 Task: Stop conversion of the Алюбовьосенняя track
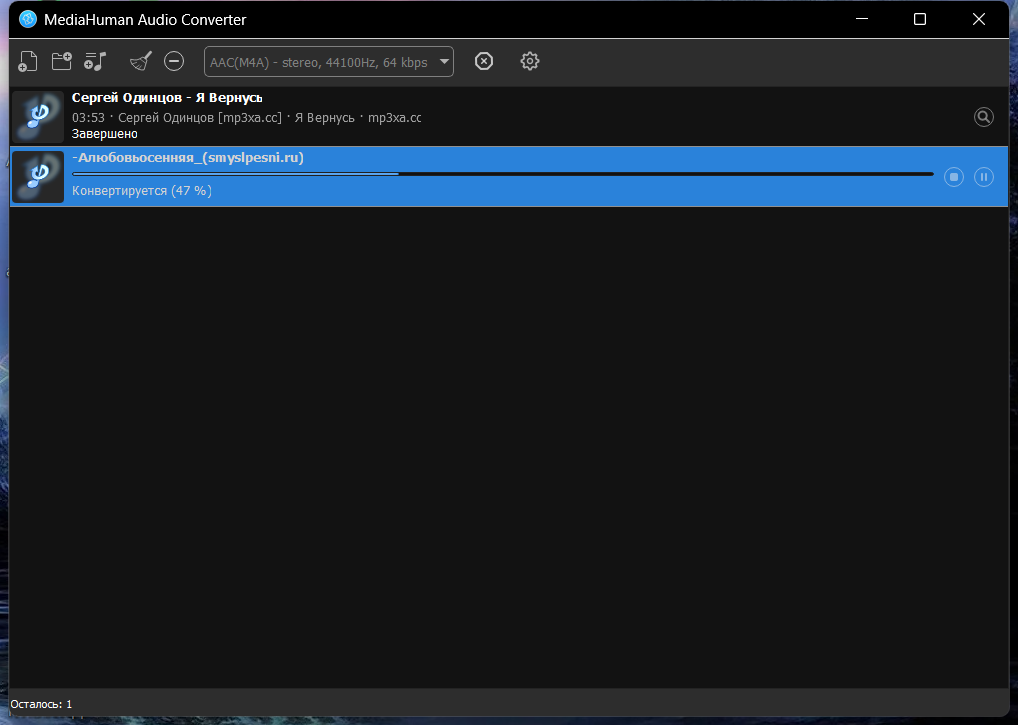click(954, 177)
